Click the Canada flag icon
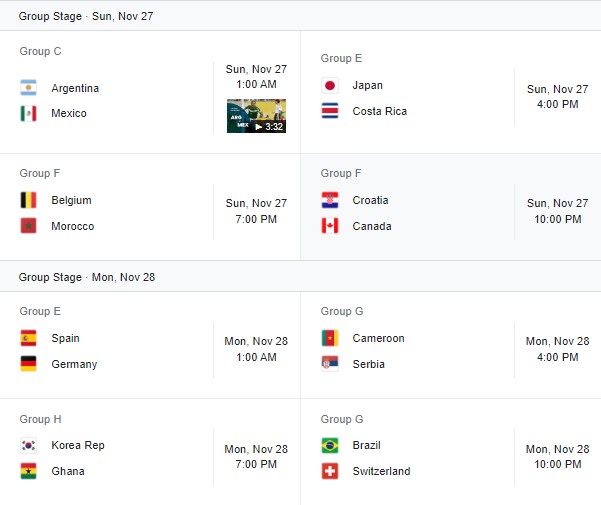This screenshot has height=505, width=601. [x=330, y=226]
